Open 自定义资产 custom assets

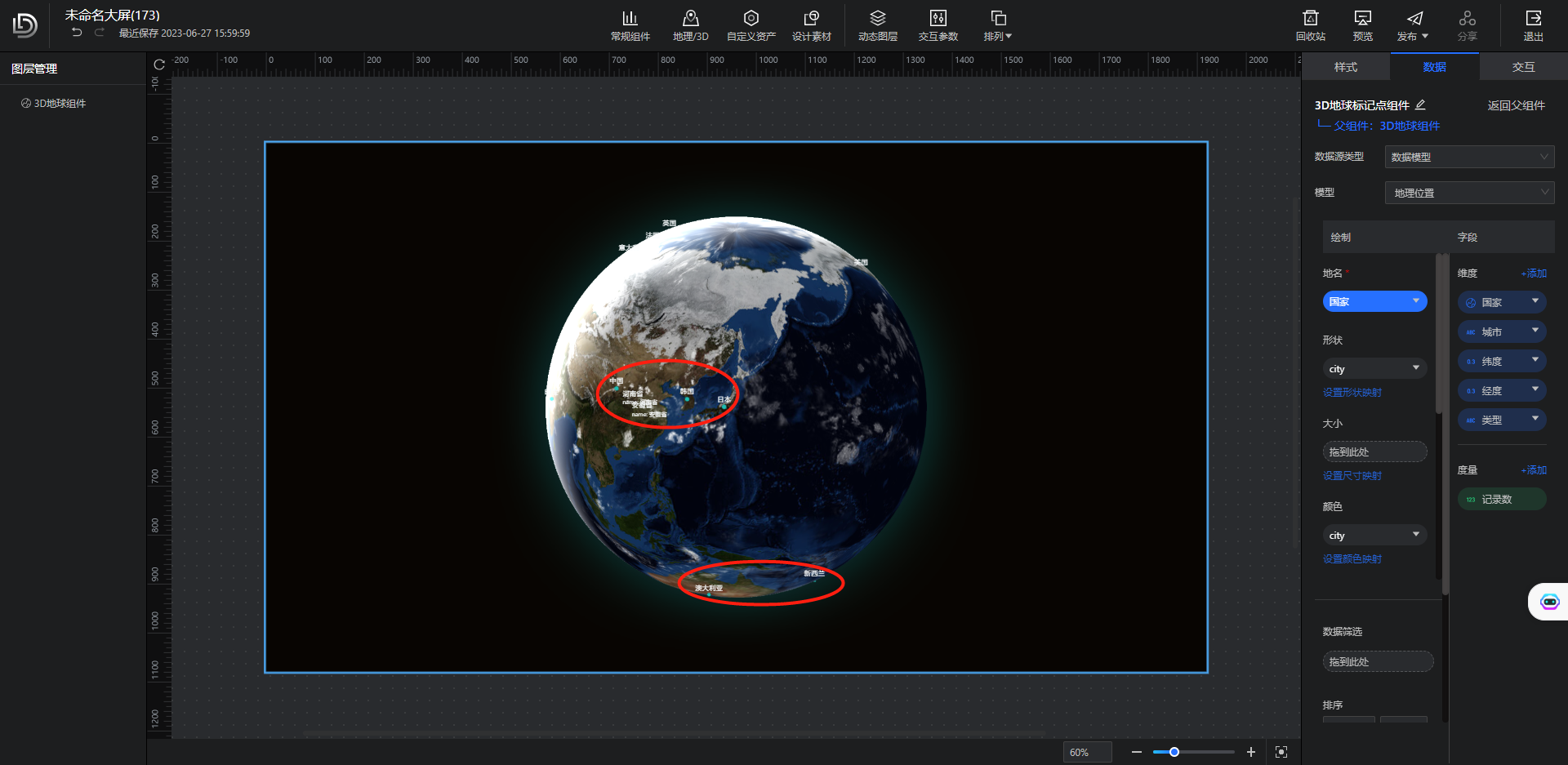click(751, 25)
